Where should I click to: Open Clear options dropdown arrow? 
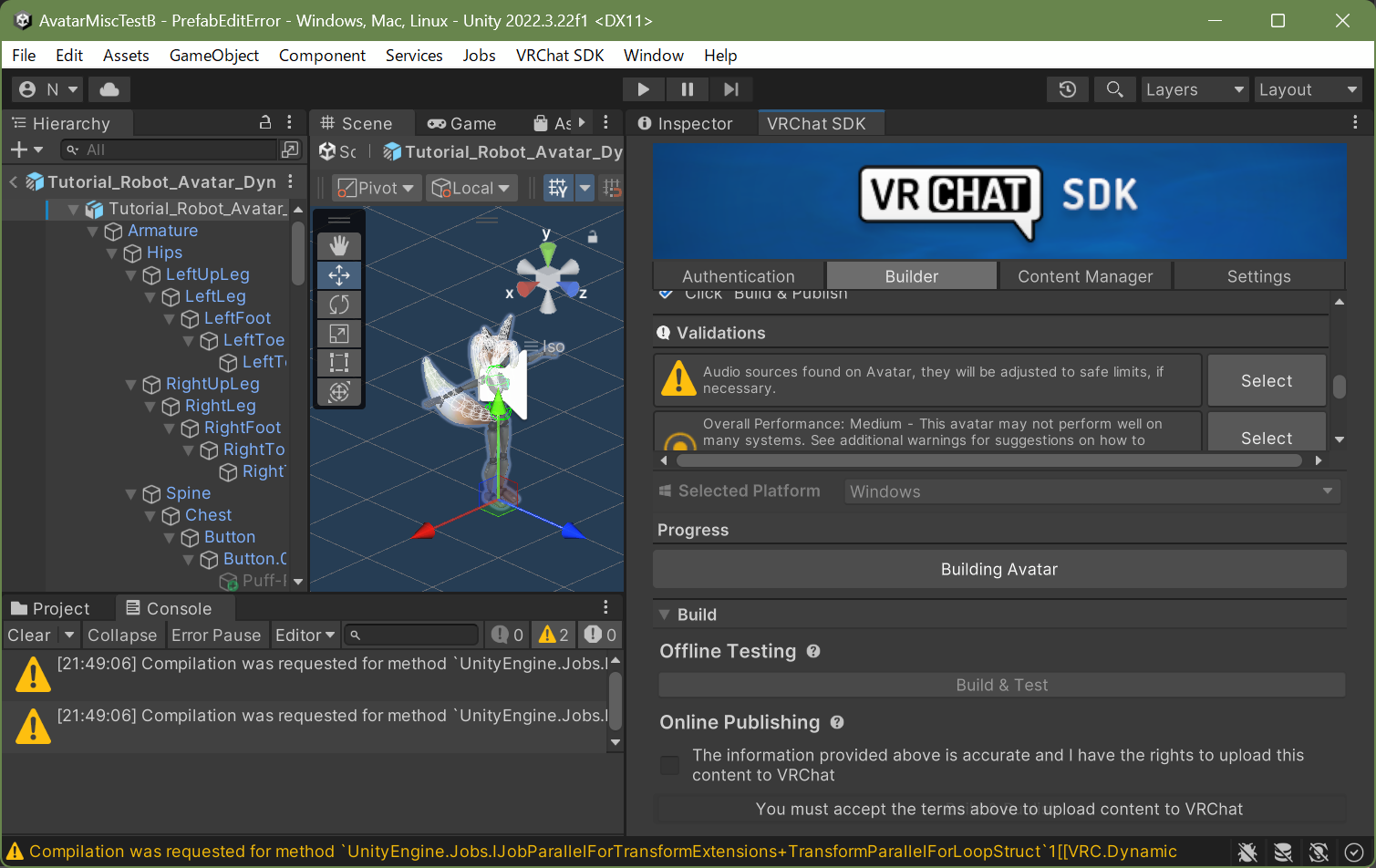click(x=69, y=635)
